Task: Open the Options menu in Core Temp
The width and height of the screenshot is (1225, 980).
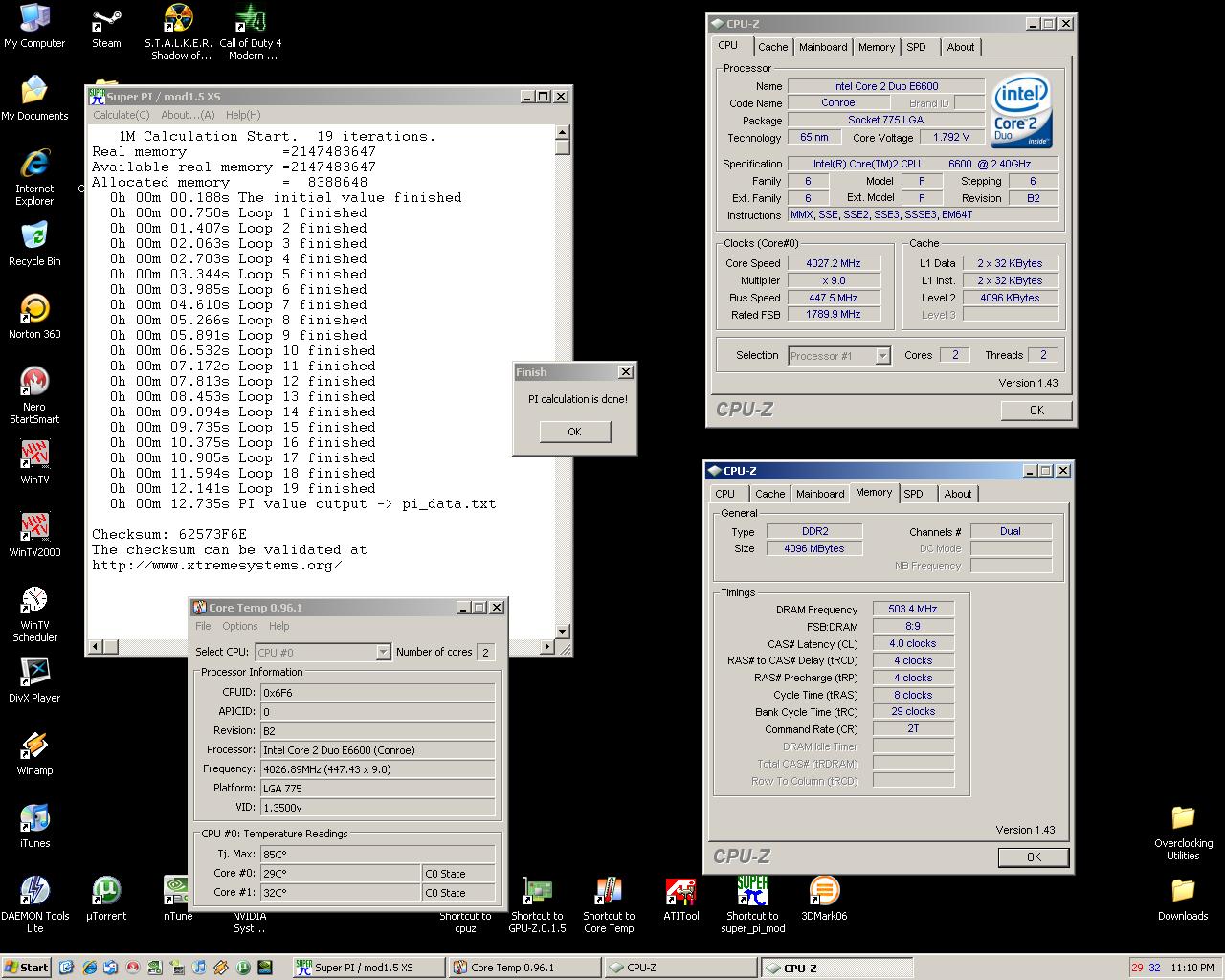Action: click(240, 626)
